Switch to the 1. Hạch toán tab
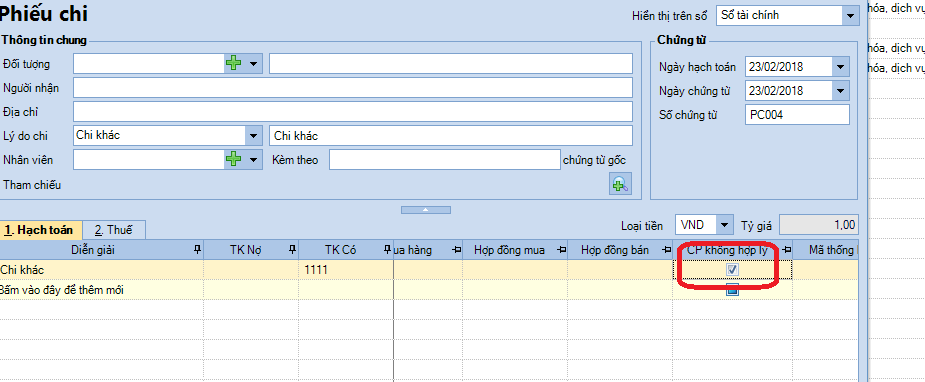The height and width of the screenshot is (382, 925). pyautogui.click(x=41, y=230)
